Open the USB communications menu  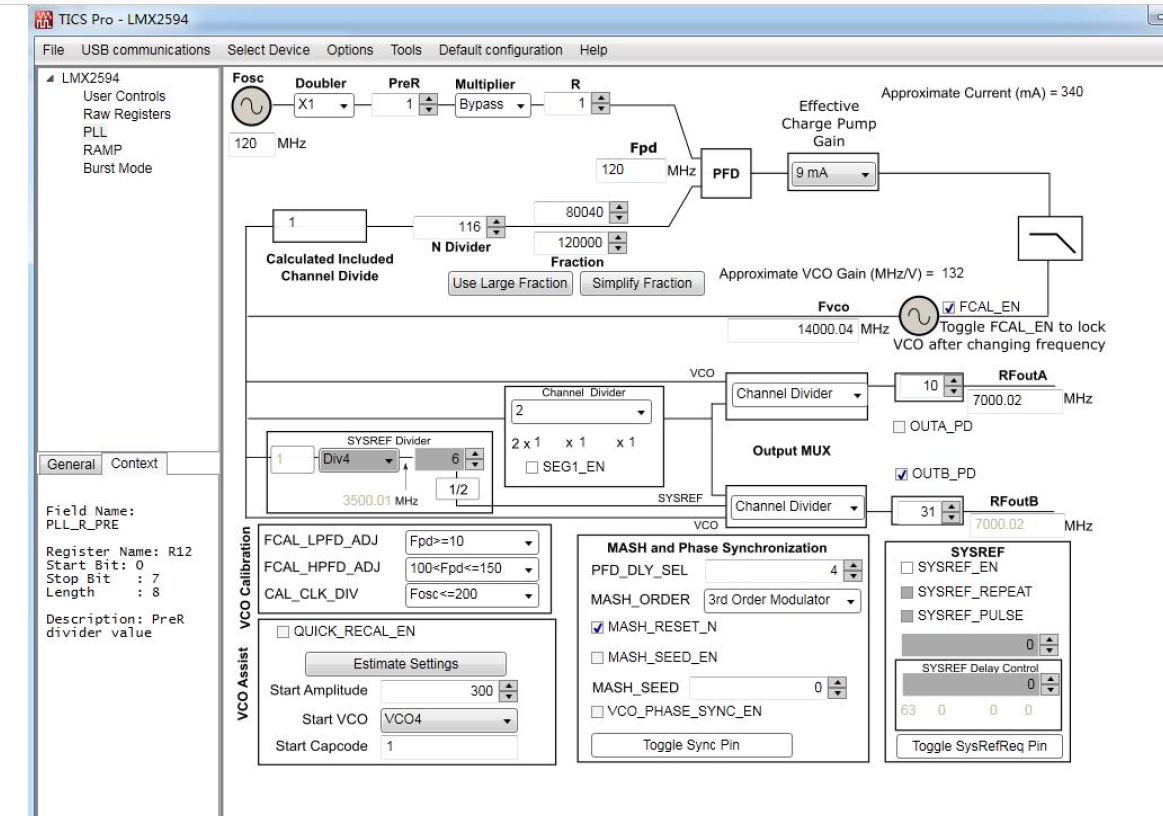click(x=145, y=50)
